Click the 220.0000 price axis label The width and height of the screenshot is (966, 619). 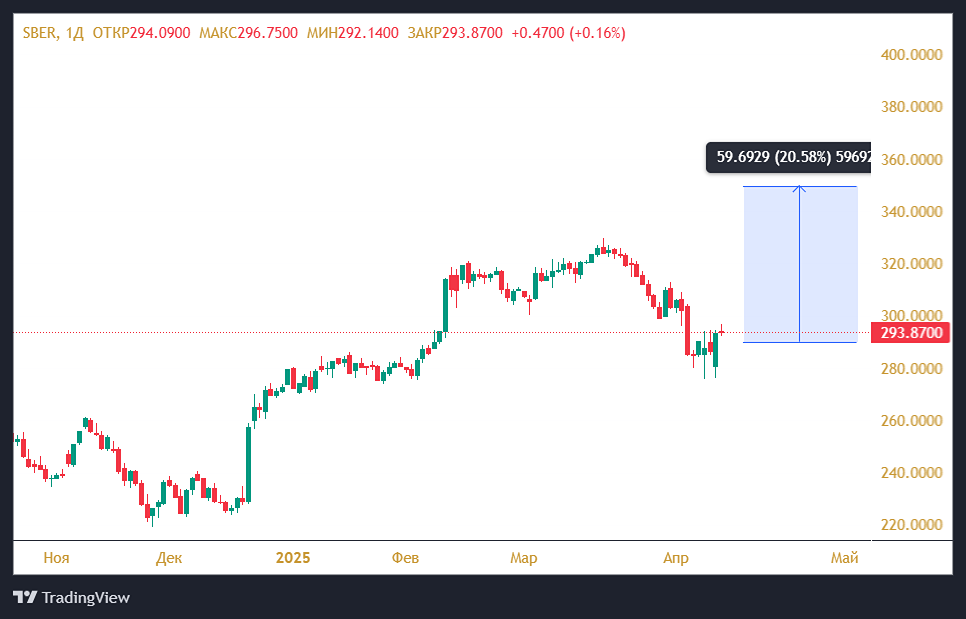pos(911,525)
